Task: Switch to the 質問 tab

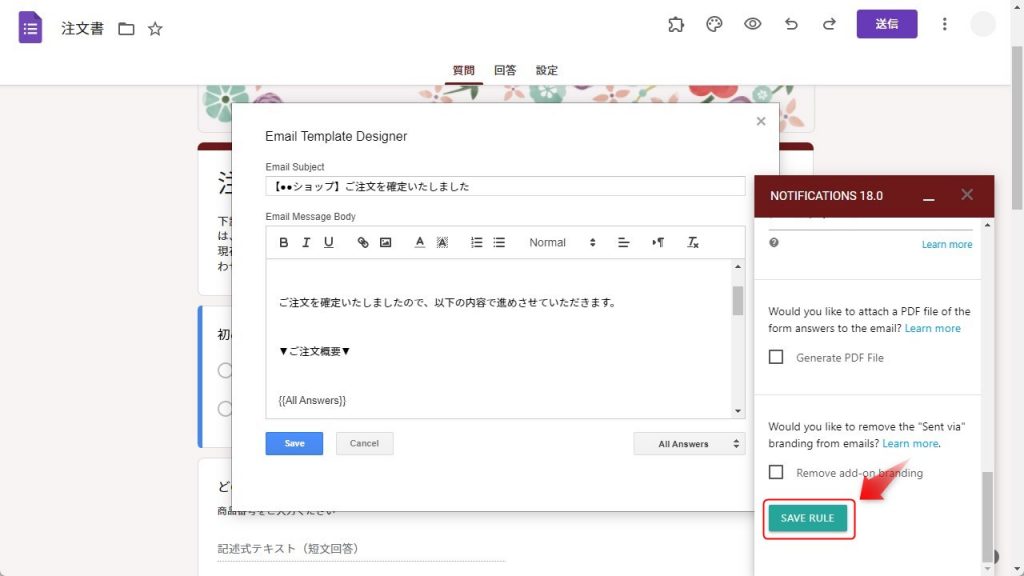Action: [x=464, y=71]
